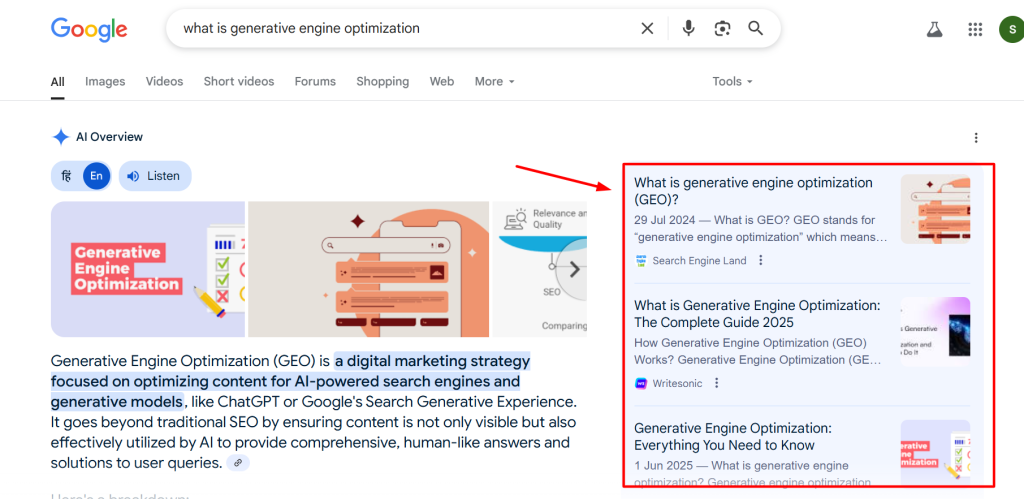Switch AI Overview language to English

tap(96, 176)
